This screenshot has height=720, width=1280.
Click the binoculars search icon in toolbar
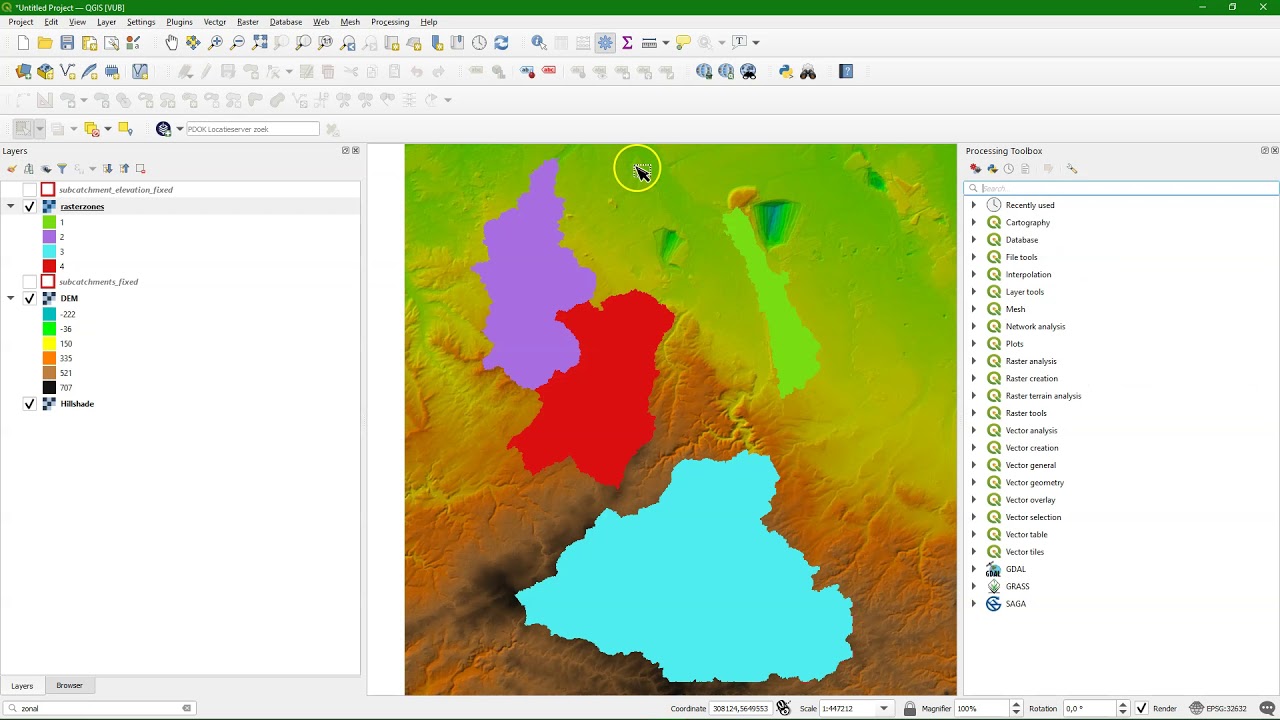808,72
